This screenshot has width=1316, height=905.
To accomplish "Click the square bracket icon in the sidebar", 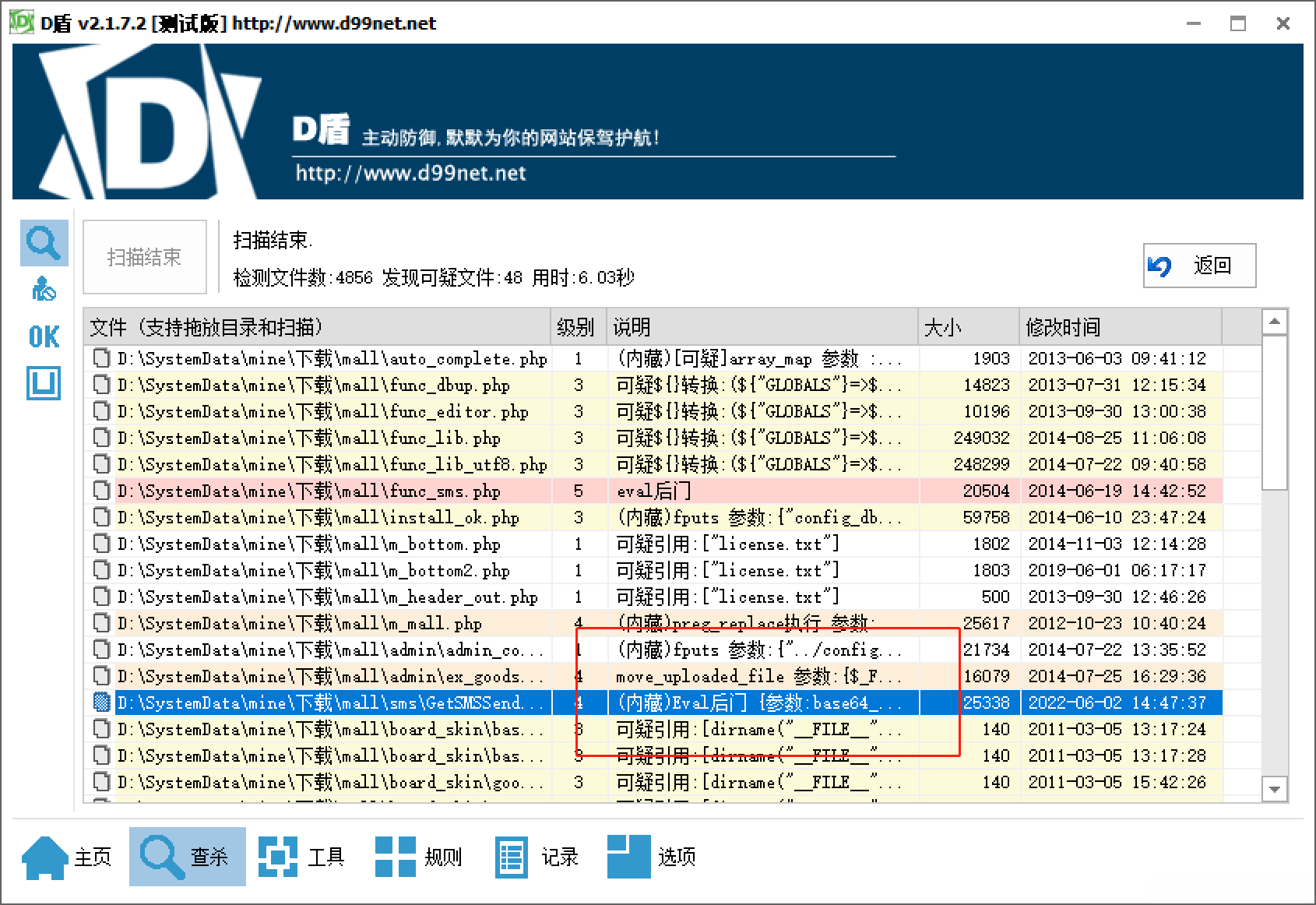I will click(44, 383).
